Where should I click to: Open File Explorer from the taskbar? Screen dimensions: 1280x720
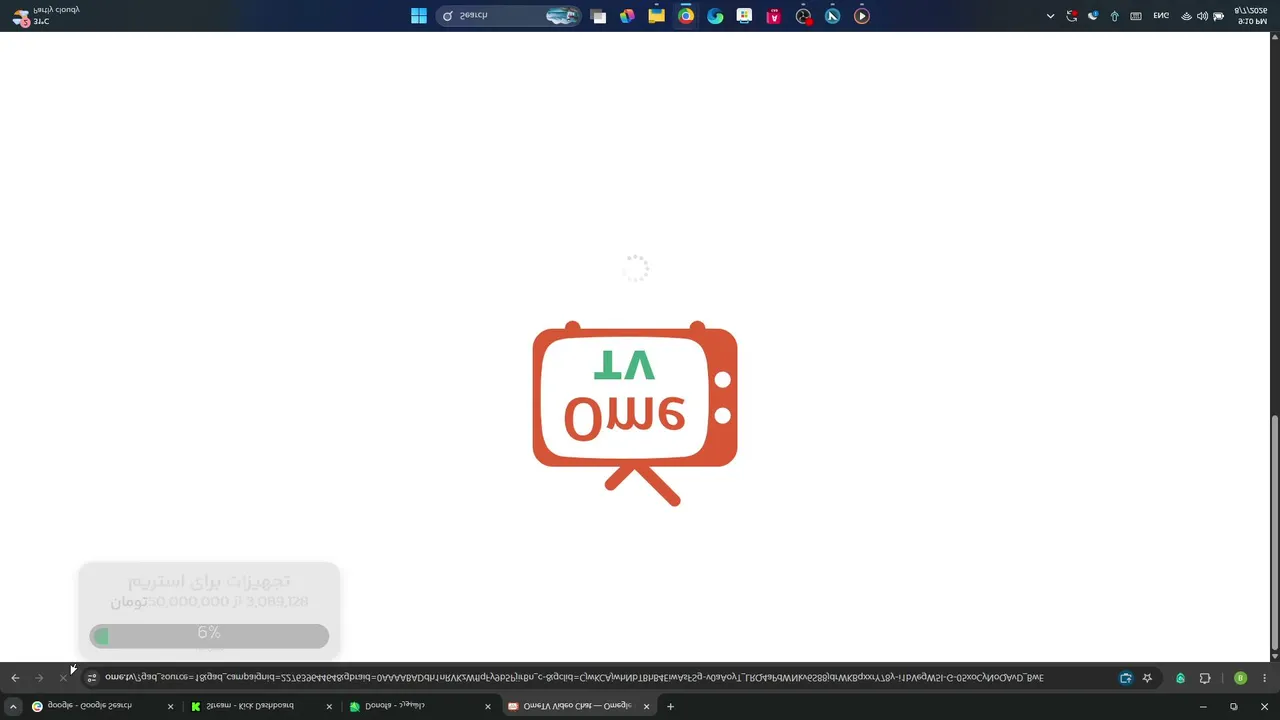(x=656, y=16)
